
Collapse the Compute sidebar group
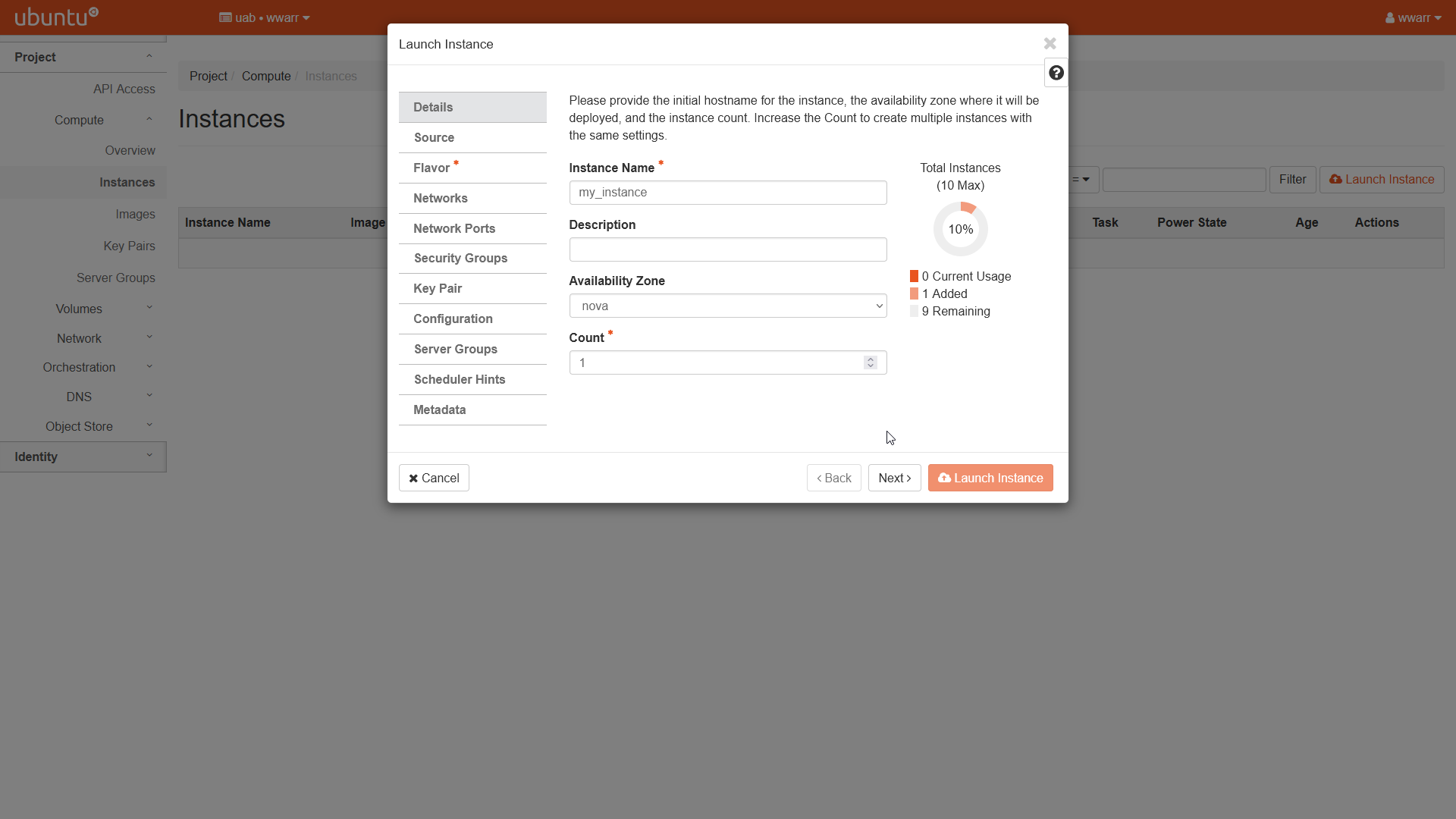coord(83,120)
